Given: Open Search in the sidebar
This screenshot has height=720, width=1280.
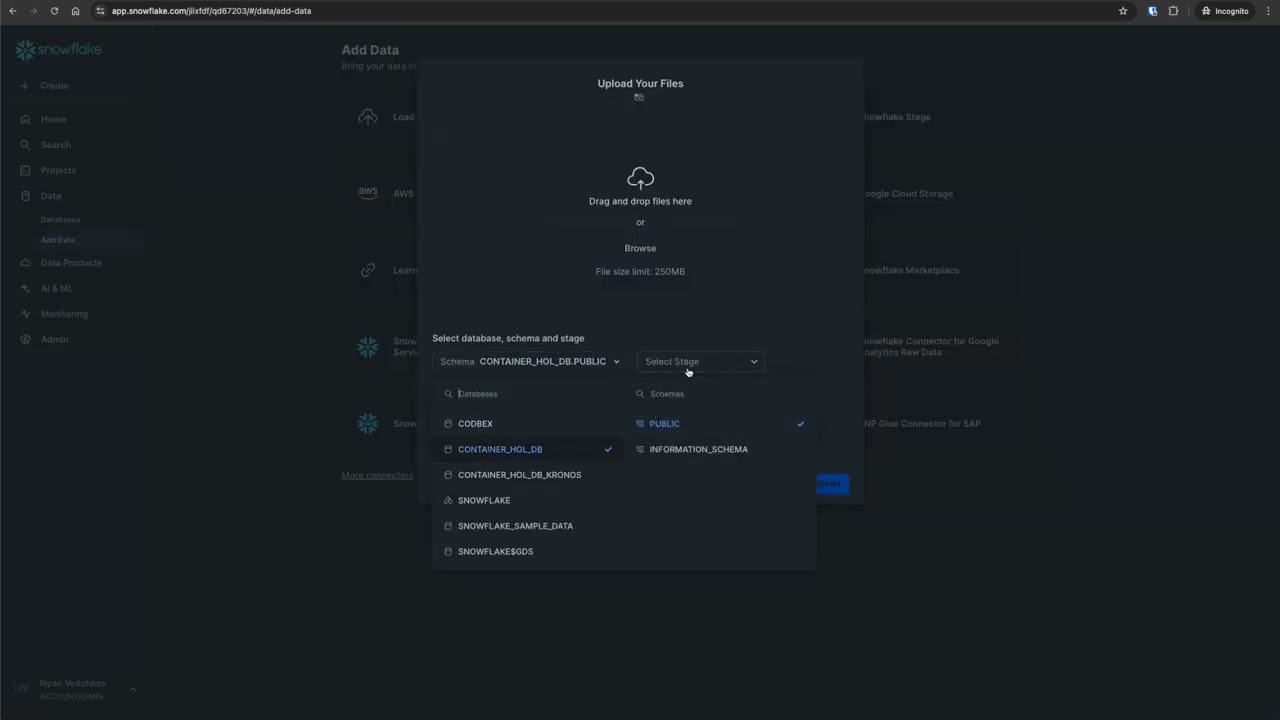Looking at the screenshot, I should (x=55, y=145).
